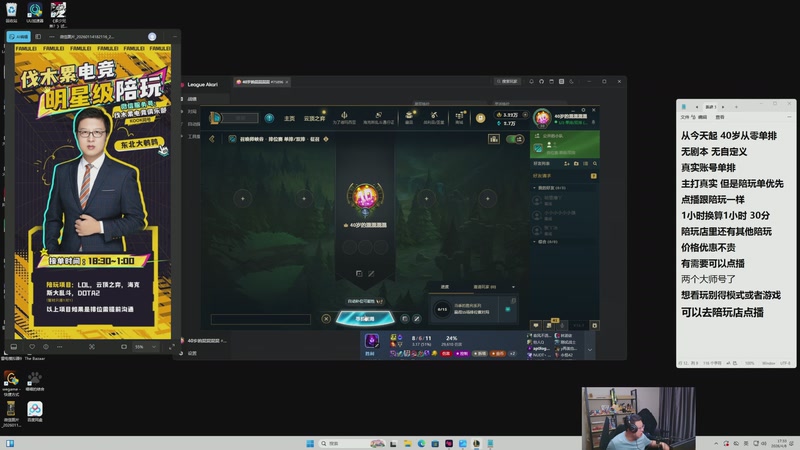Click the purple champion icon in match record
The height and width of the screenshot is (450, 800).
(x=372, y=341)
